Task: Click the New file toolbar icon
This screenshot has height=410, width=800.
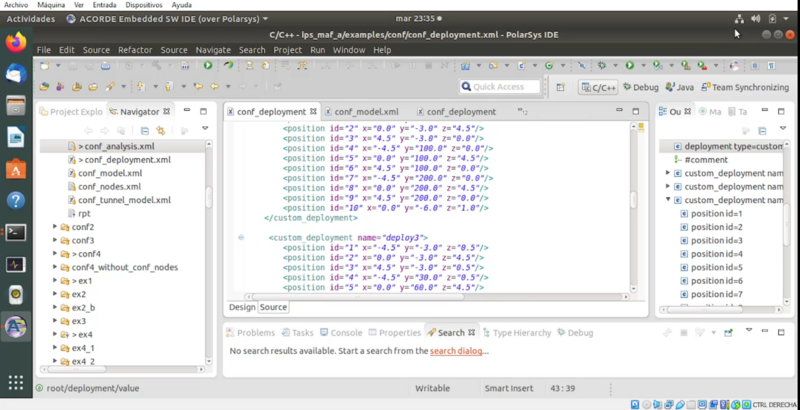Action: [45, 66]
